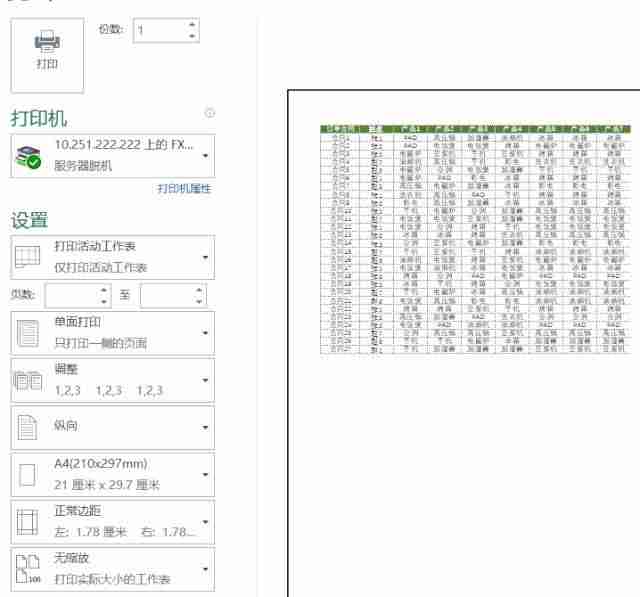This screenshot has height=597, width=640.
Task: Open 打印机属性 printer properties link
Action: [184, 189]
